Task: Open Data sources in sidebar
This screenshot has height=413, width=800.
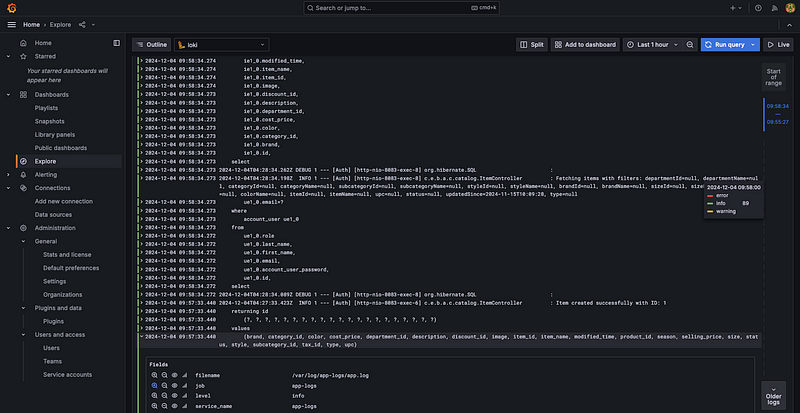Action: (x=53, y=214)
